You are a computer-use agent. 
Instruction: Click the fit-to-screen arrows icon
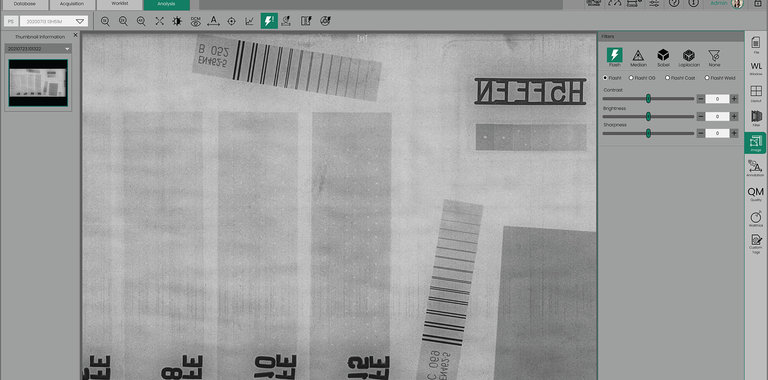point(159,21)
